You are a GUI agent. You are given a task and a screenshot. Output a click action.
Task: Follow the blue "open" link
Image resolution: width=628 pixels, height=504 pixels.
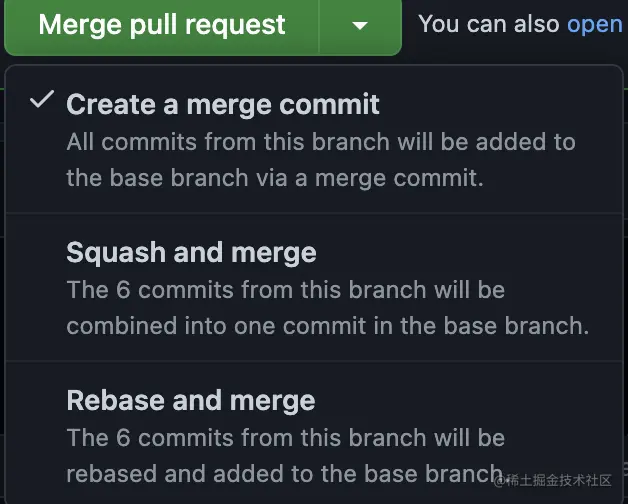click(x=594, y=24)
